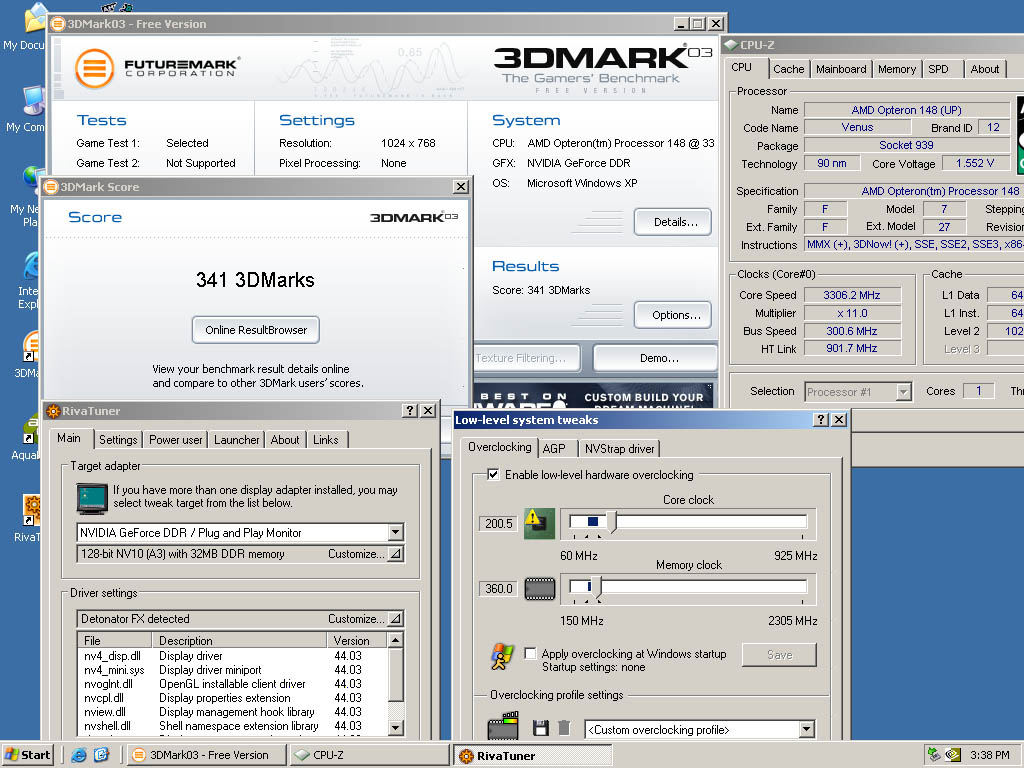Image resolution: width=1024 pixels, height=768 pixels.
Task: Click the 3DMark Score title bar icon
Action: 52,187
